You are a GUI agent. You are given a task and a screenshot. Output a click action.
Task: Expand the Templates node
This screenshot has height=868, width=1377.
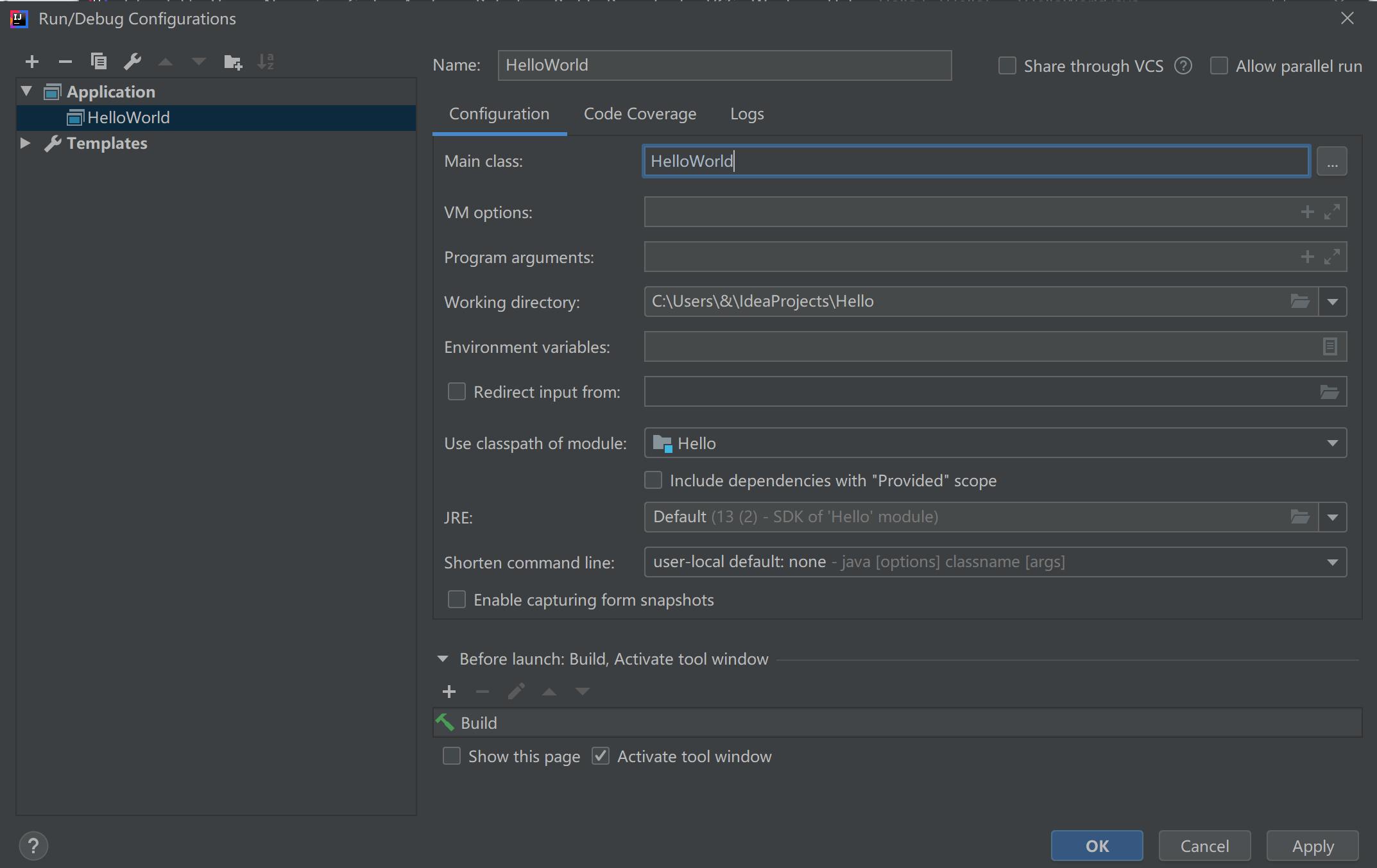pos(26,143)
